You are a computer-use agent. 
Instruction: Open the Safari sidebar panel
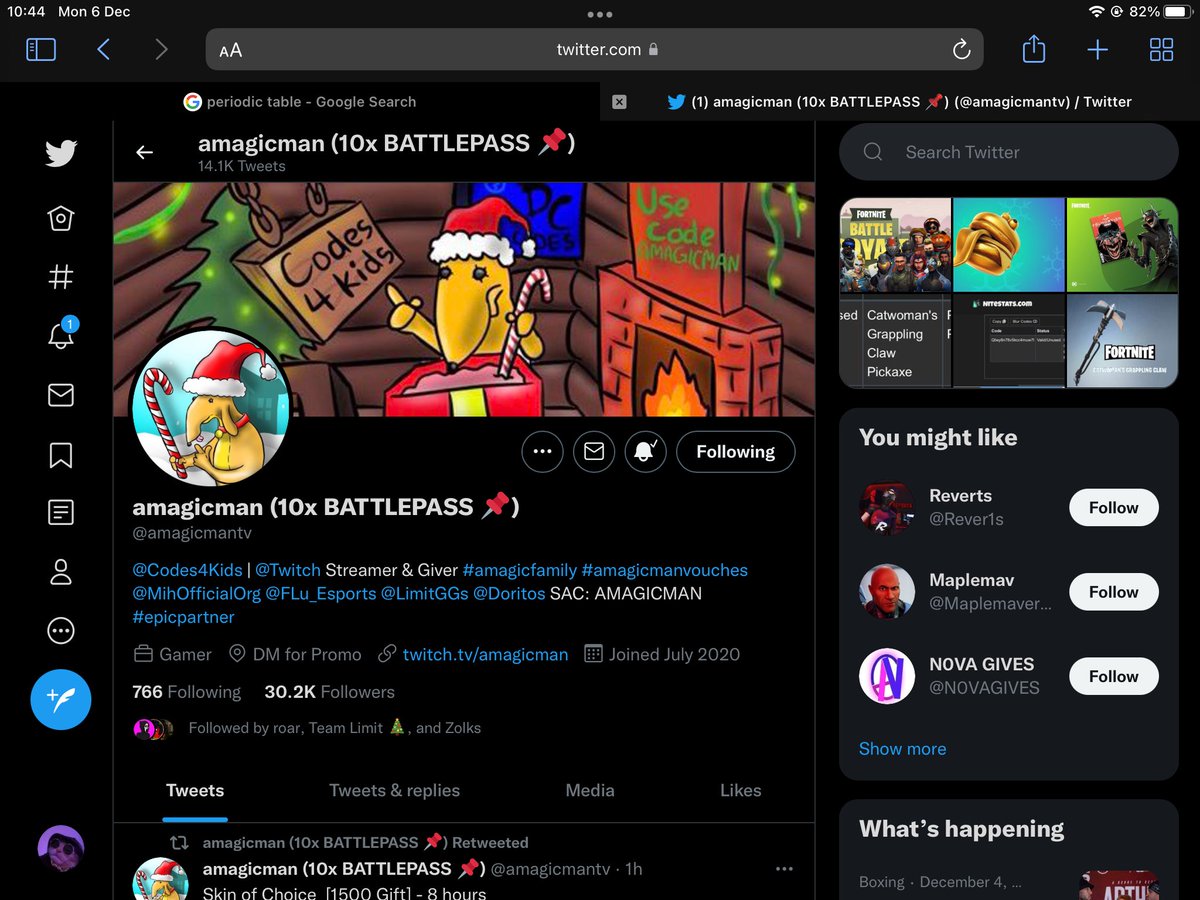point(41,49)
